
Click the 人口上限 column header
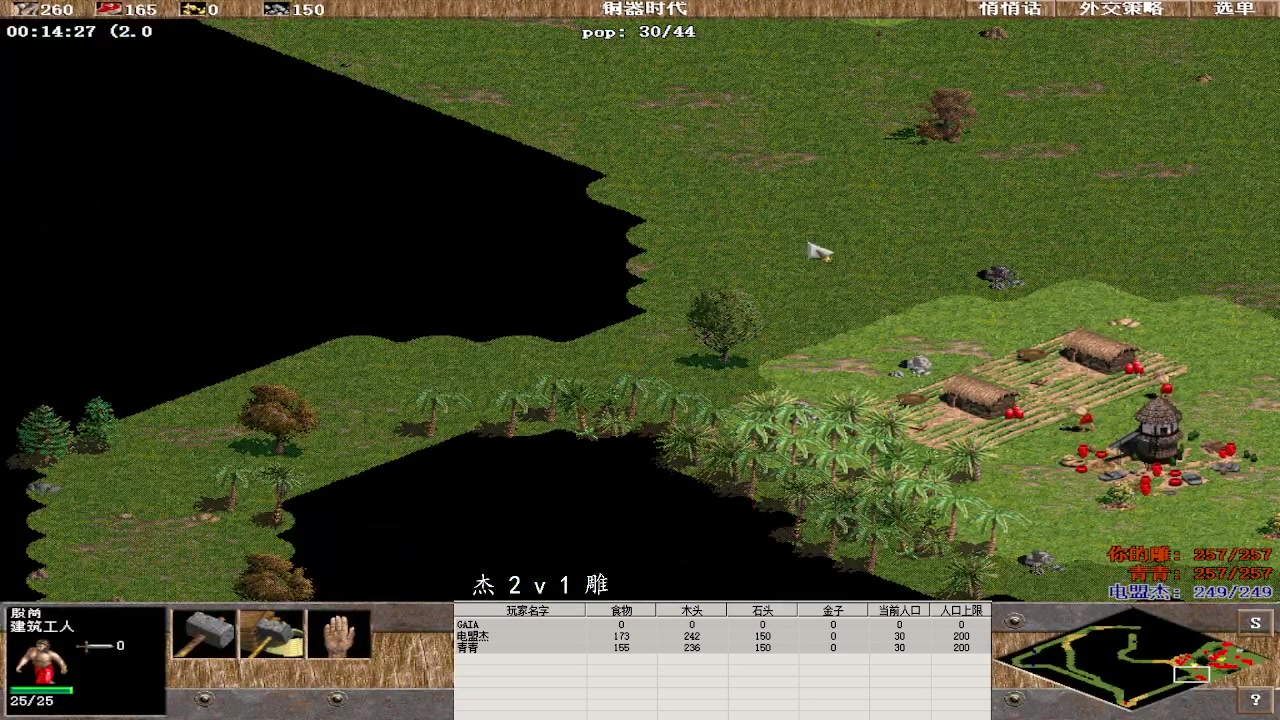pos(961,610)
